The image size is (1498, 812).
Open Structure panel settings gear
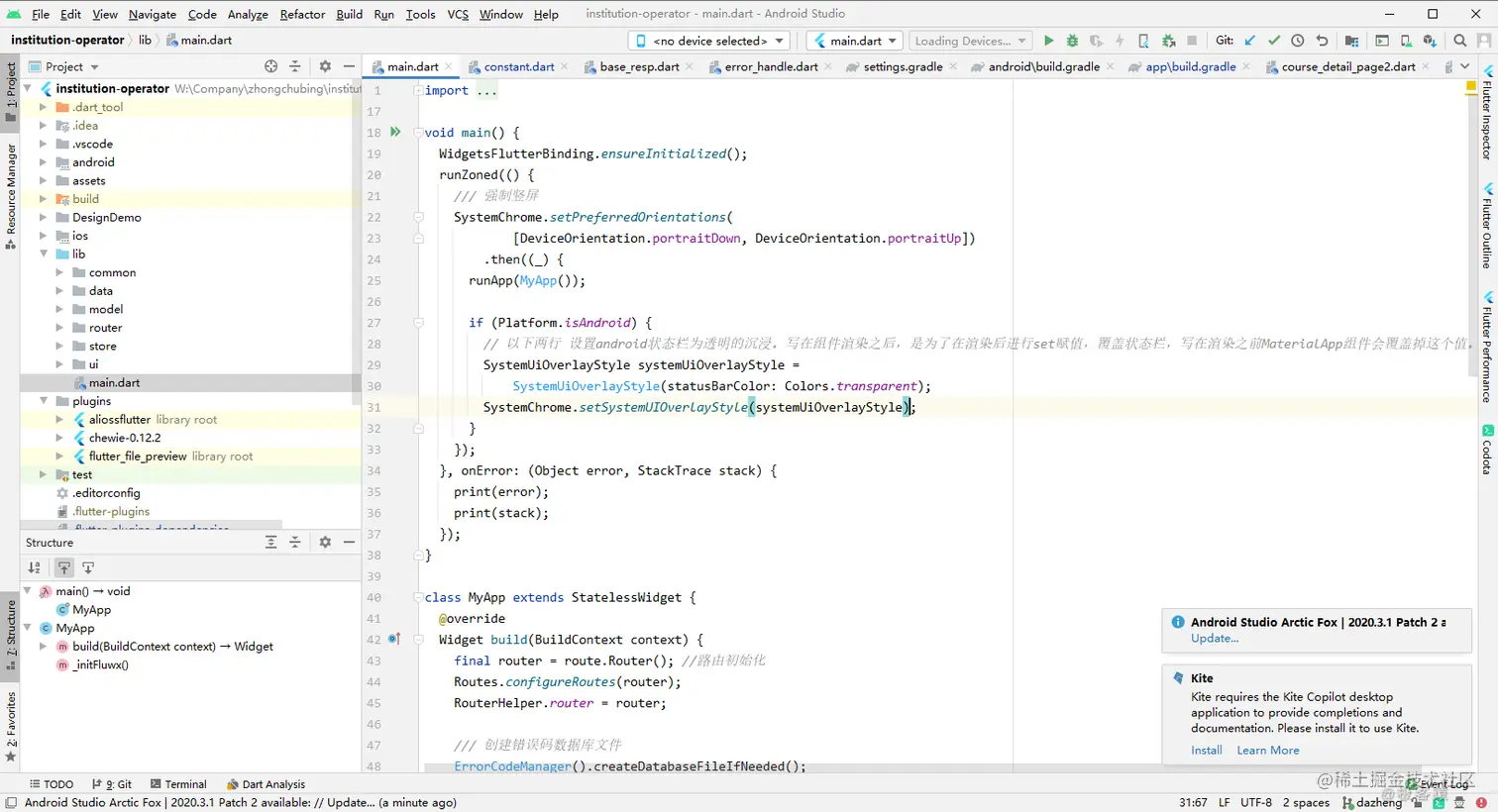pyautogui.click(x=325, y=543)
